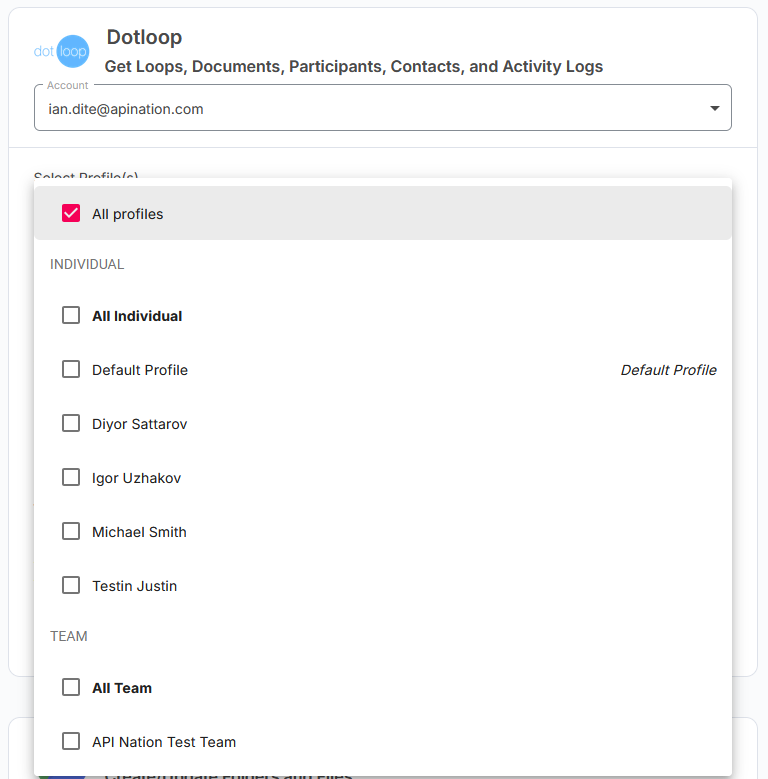Tick the Default Profile checkbox
This screenshot has height=779, width=768.
pos(71,369)
